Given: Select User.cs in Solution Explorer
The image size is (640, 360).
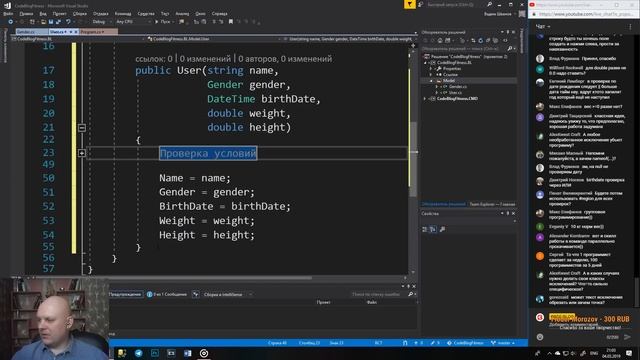Looking at the screenshot, I should (455, 93).
